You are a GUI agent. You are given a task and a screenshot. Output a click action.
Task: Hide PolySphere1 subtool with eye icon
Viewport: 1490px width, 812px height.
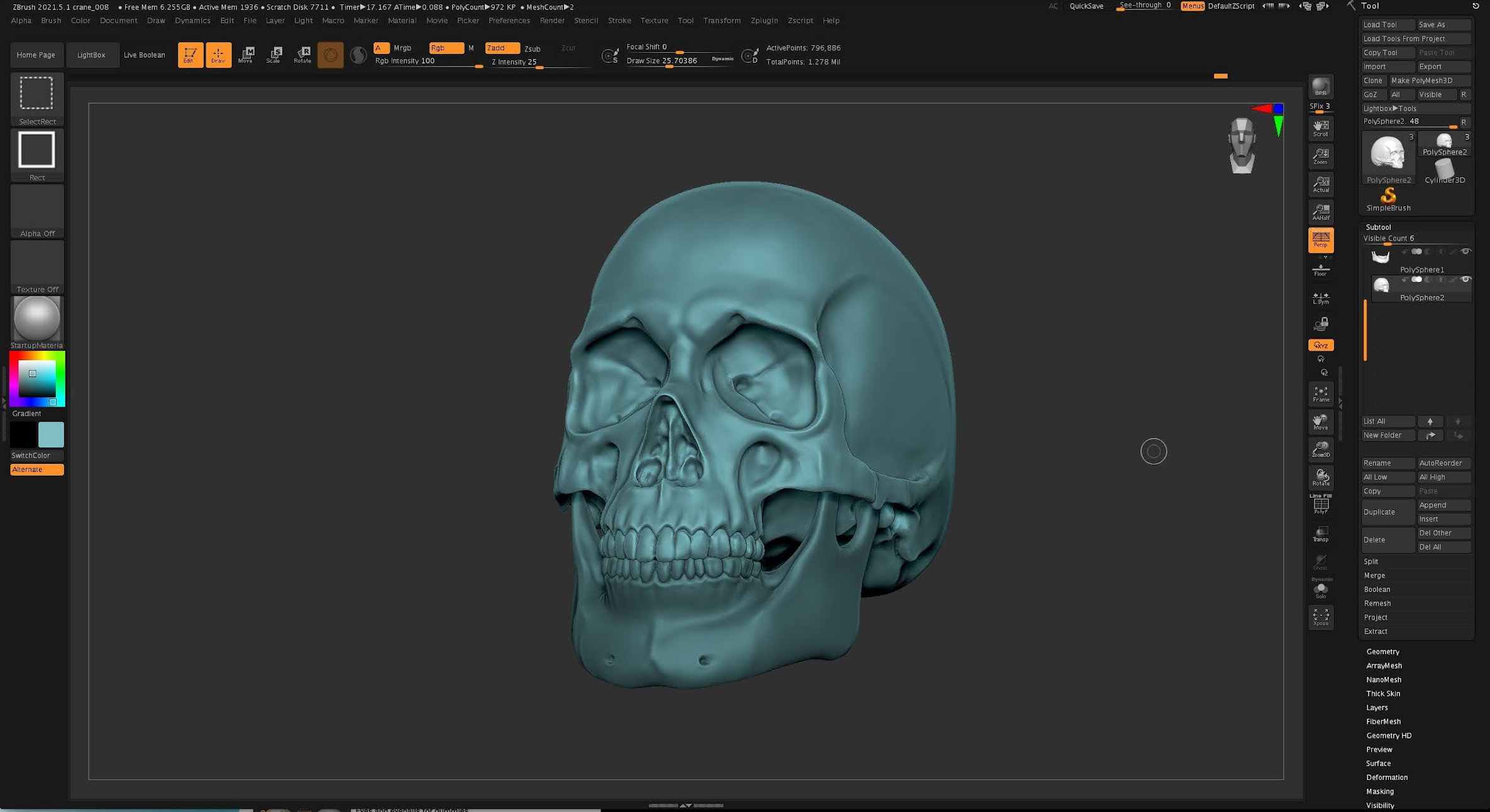(x=1465, y=251)
